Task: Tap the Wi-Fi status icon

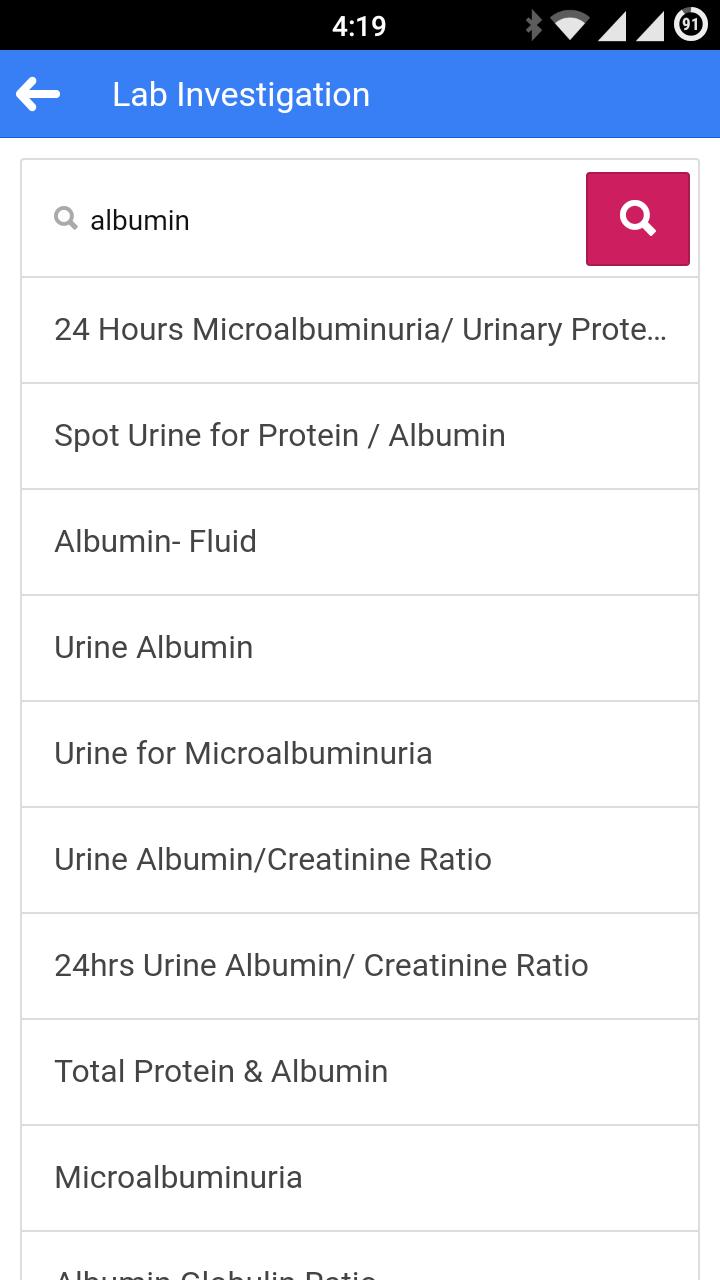Action: tap(569, 25)
